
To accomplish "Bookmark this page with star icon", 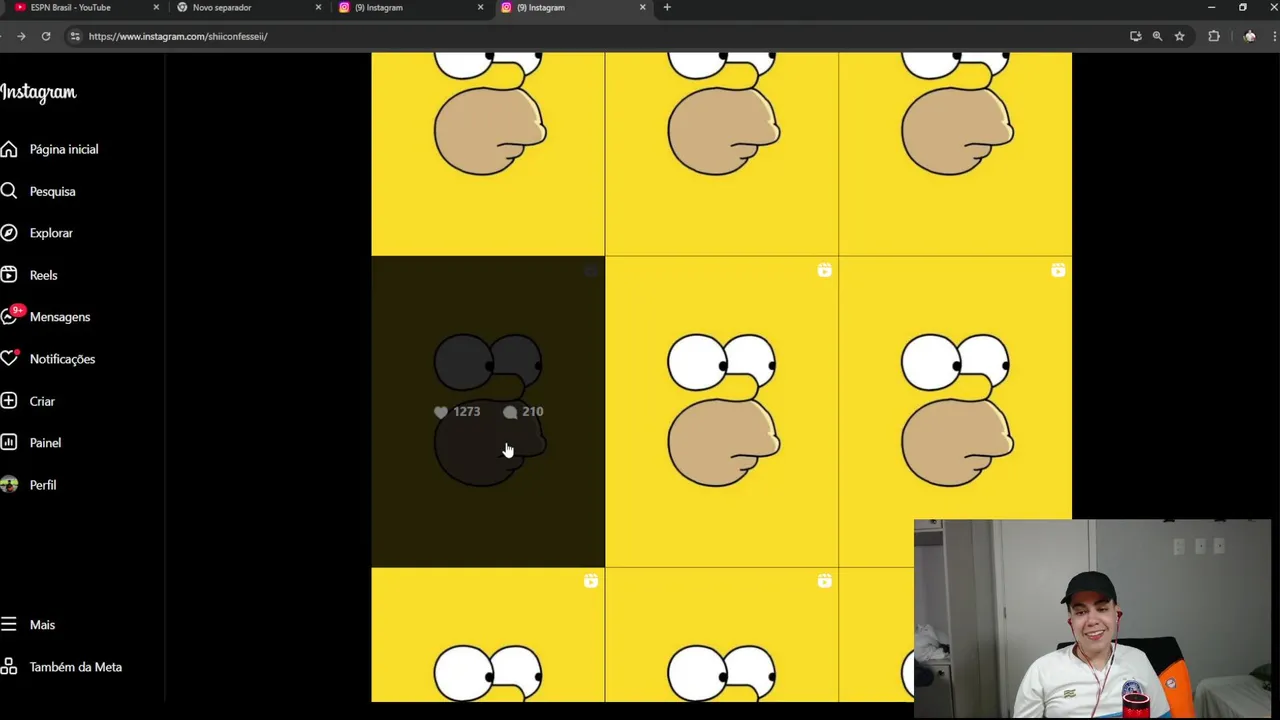I will click(1179, 36).
